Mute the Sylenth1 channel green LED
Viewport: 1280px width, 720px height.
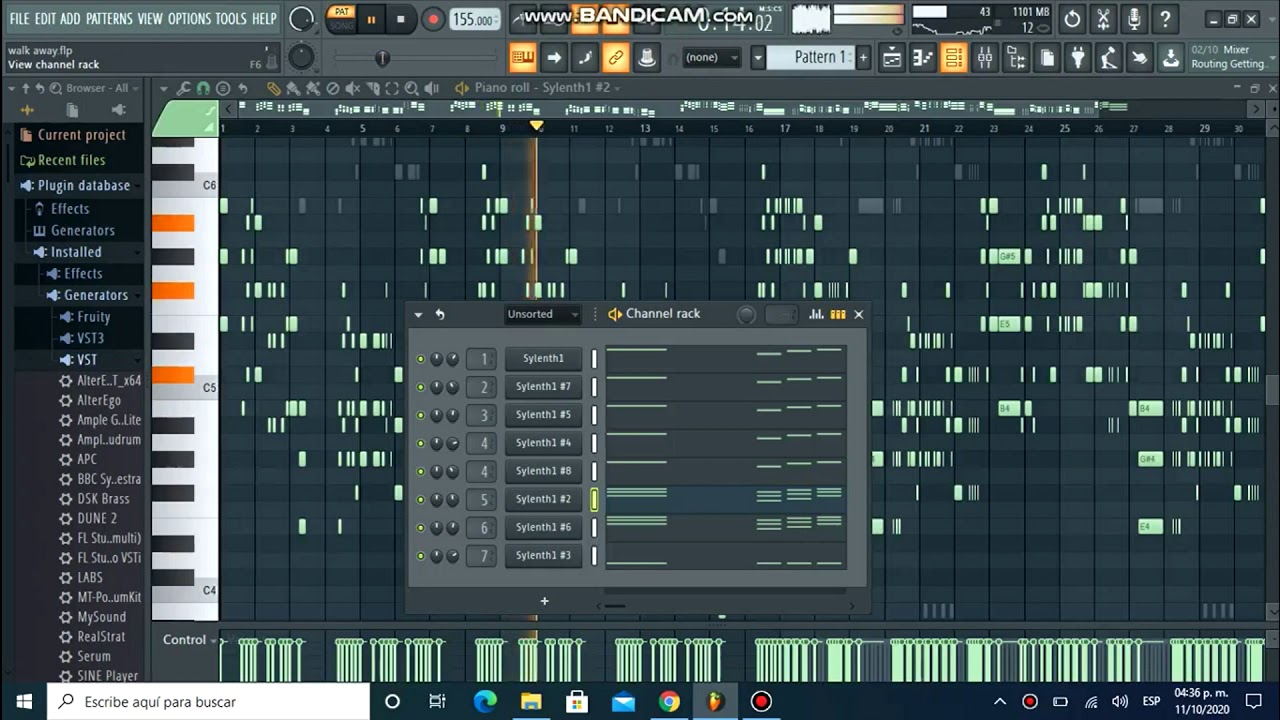(x=420, y=359)
